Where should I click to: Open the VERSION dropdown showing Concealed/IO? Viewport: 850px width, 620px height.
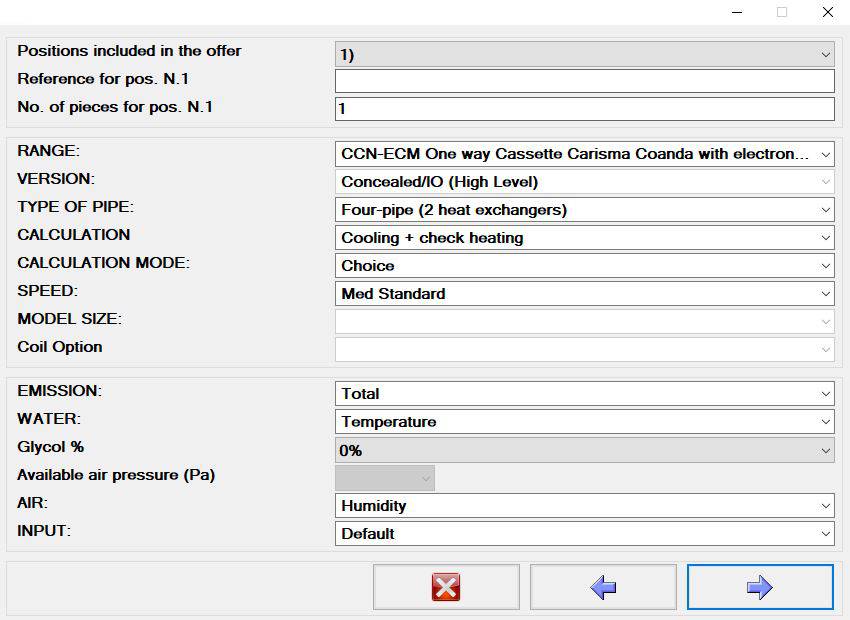584,182
